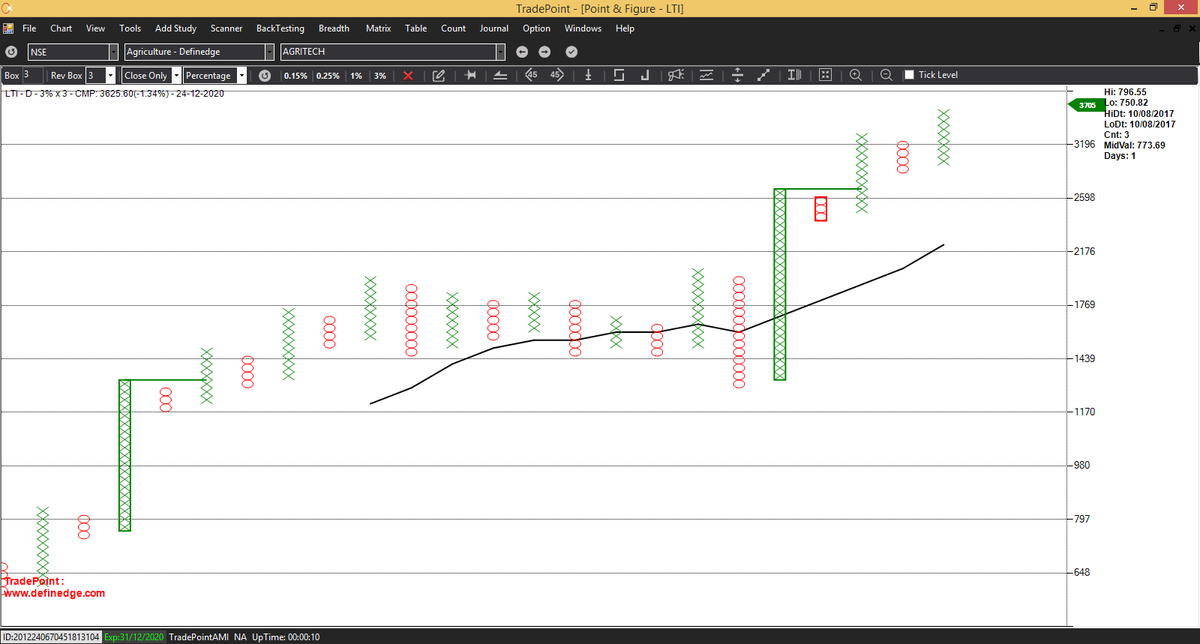Click the dotted grid box icon
This screenshot has height=644, width=1200.
pyautogui.click(x=825, y=75)
